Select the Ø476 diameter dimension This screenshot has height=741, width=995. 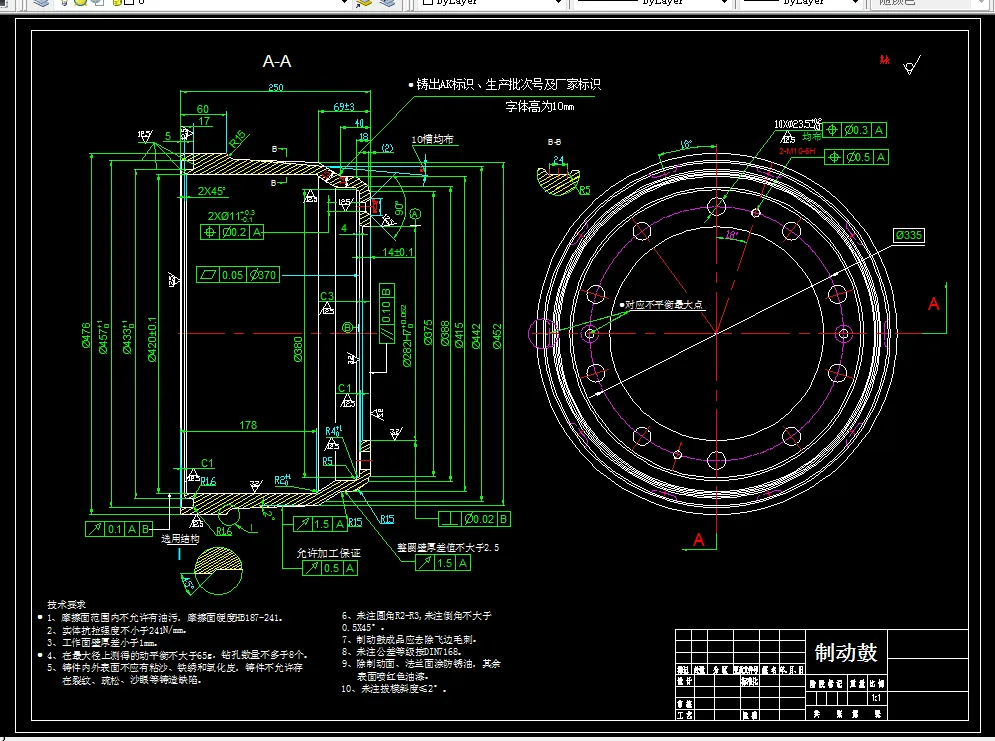86,335
